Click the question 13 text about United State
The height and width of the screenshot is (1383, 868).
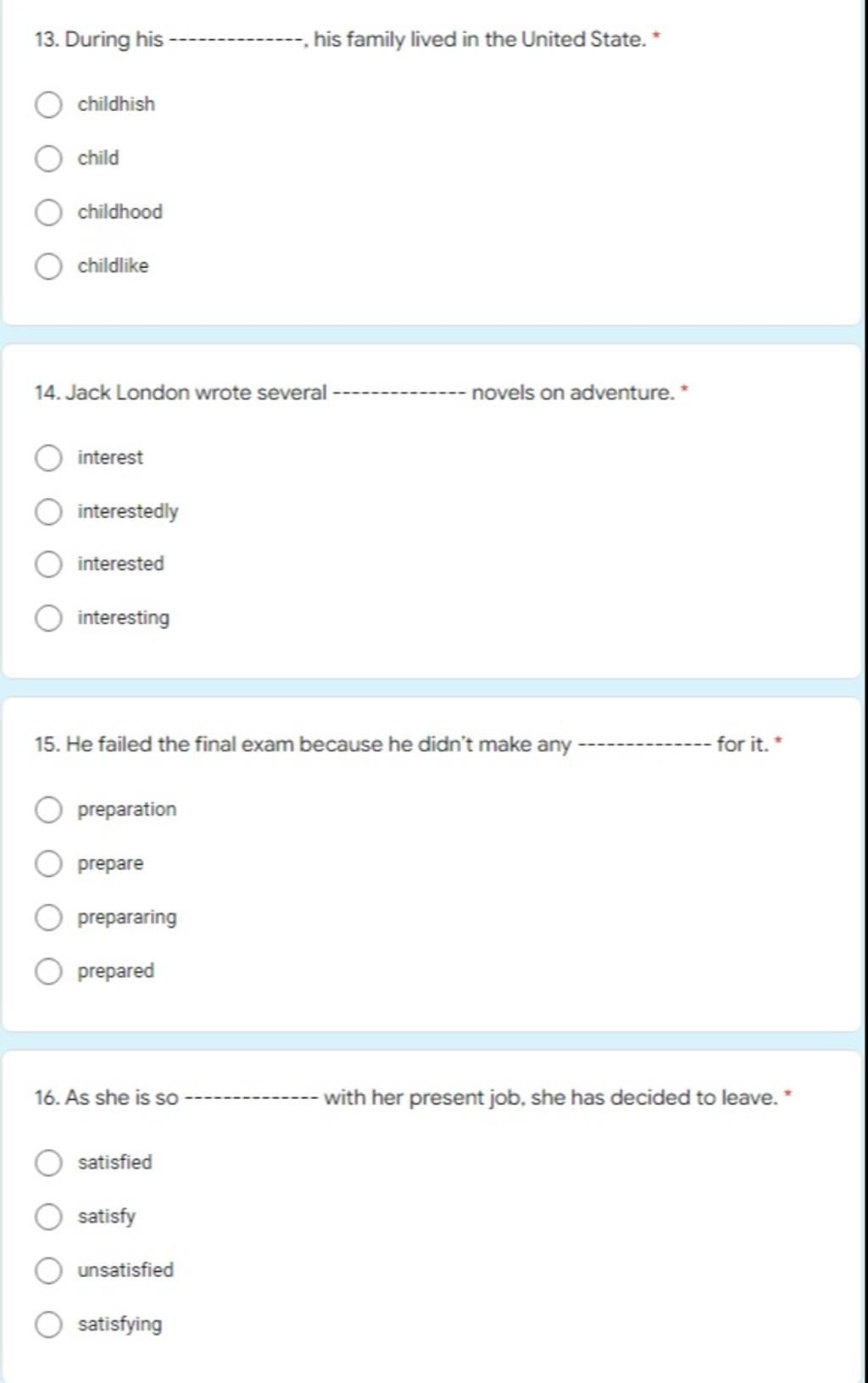(341, 40)
